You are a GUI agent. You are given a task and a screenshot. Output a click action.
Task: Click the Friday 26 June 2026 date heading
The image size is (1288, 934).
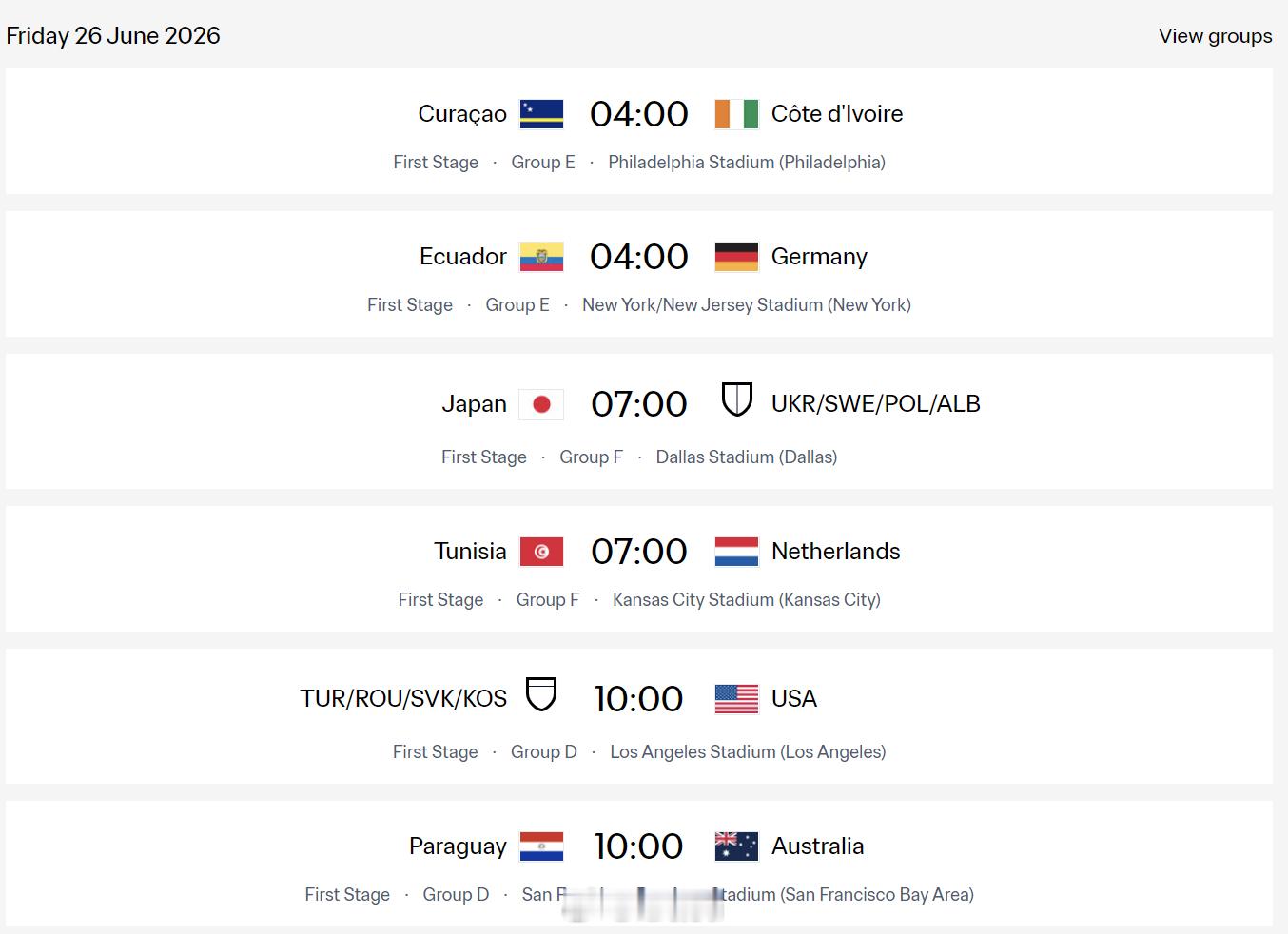pos(113,36)
